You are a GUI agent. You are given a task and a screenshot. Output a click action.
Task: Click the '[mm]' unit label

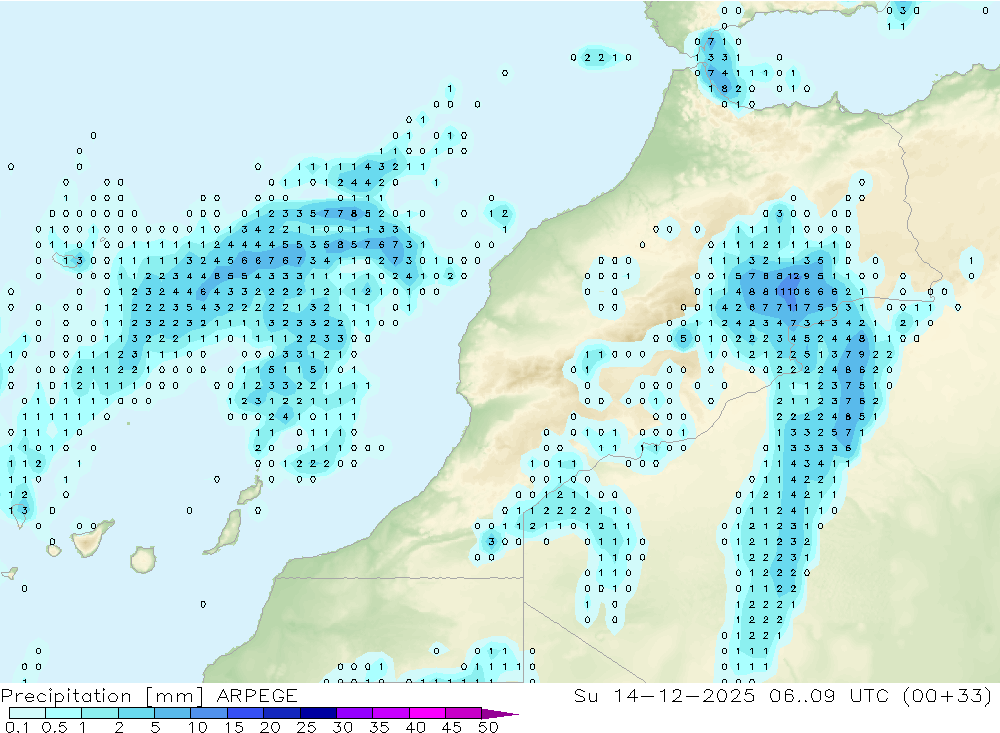tap(174, 696)
